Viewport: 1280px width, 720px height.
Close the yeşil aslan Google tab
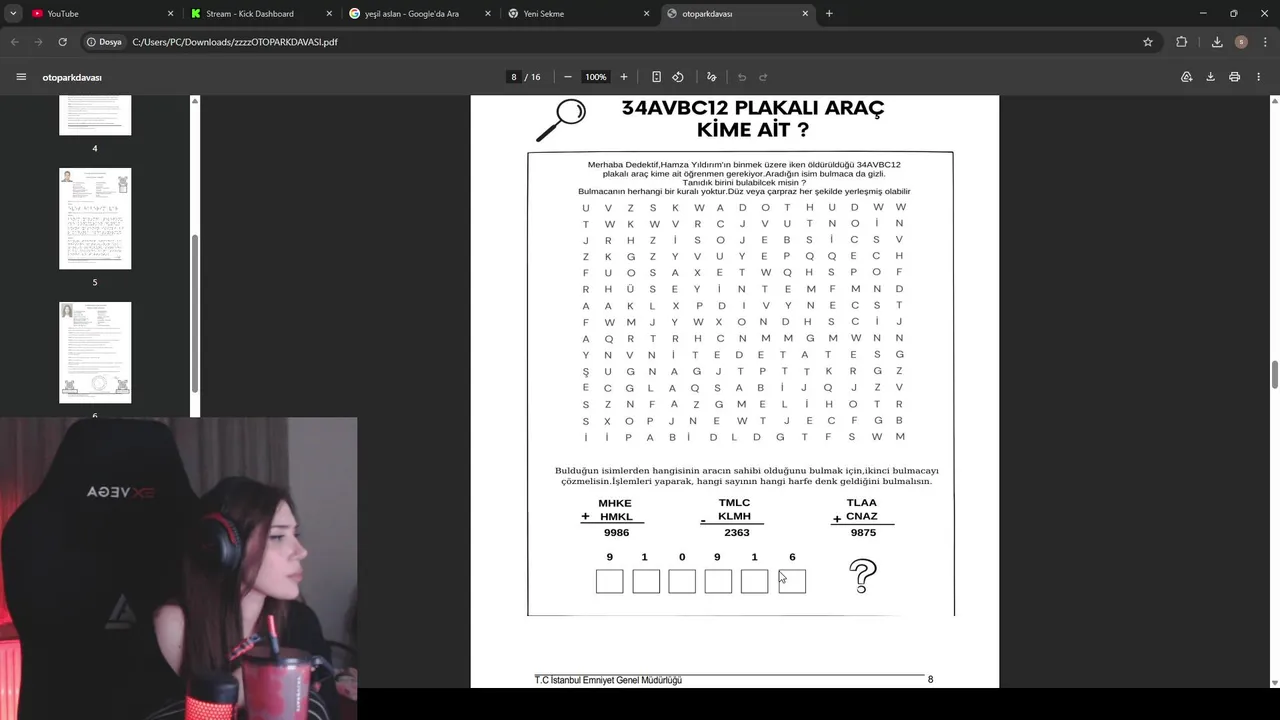pyautogui.click(x=488, y=14)
